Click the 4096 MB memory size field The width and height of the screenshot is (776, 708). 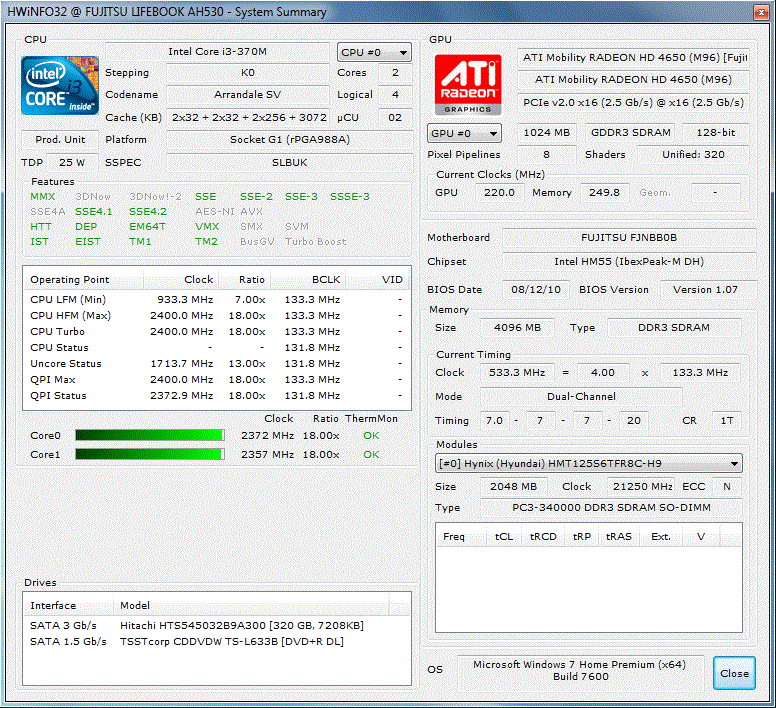517,328
